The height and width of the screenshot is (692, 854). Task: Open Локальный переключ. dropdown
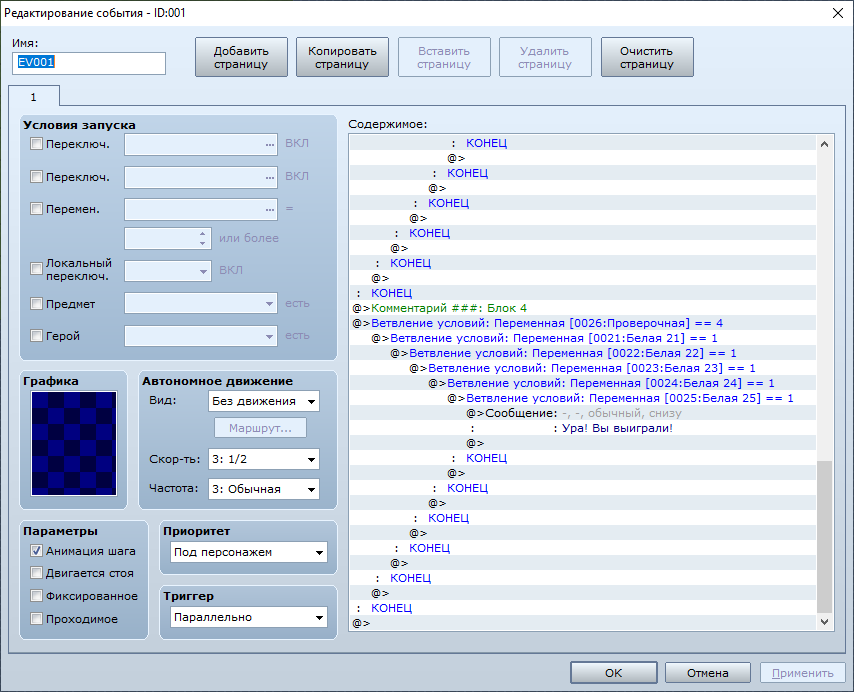tap(168, 271)
